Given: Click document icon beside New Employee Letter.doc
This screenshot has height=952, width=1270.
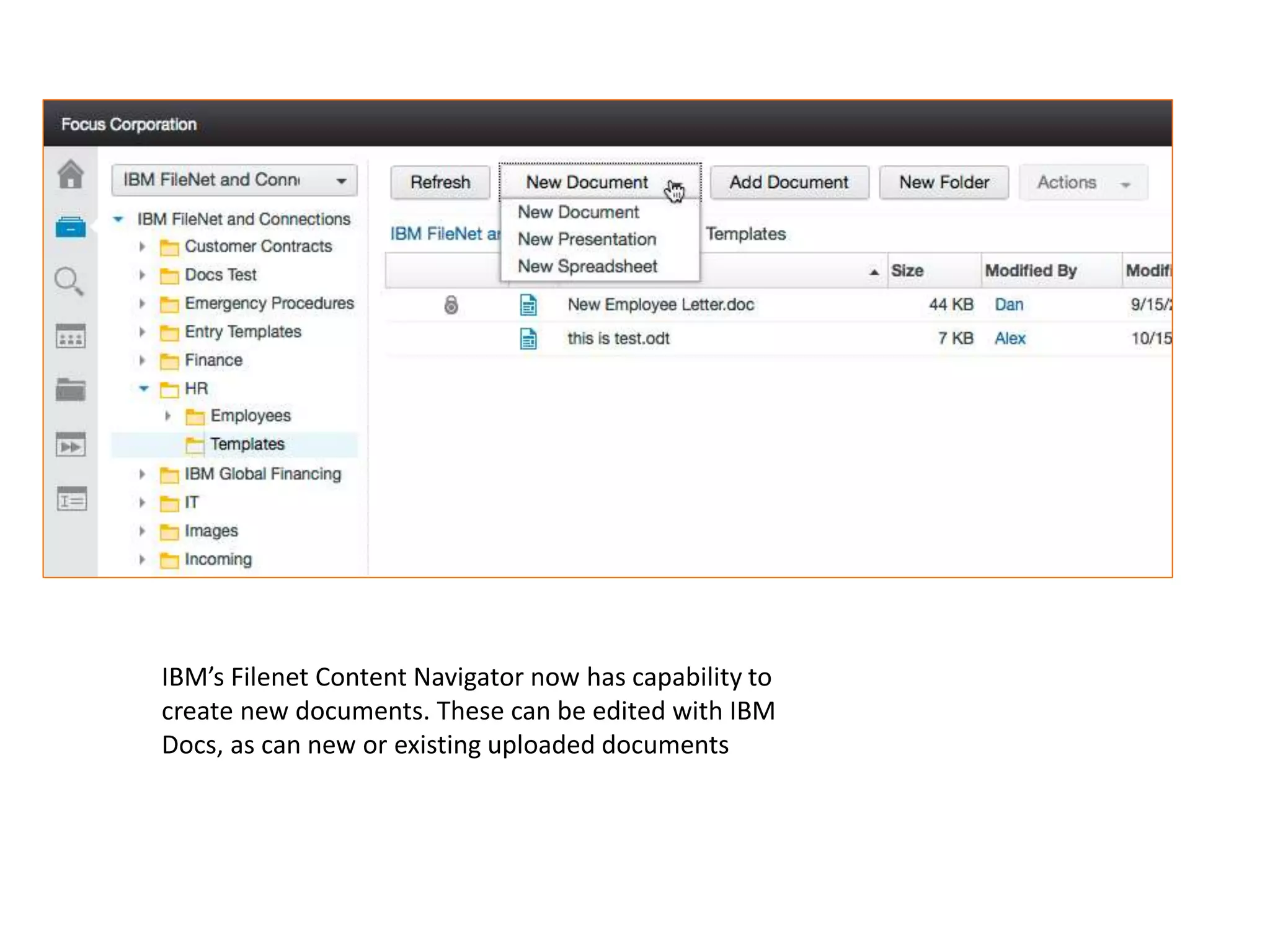Looking at the screenshot, I should (528, 304).
